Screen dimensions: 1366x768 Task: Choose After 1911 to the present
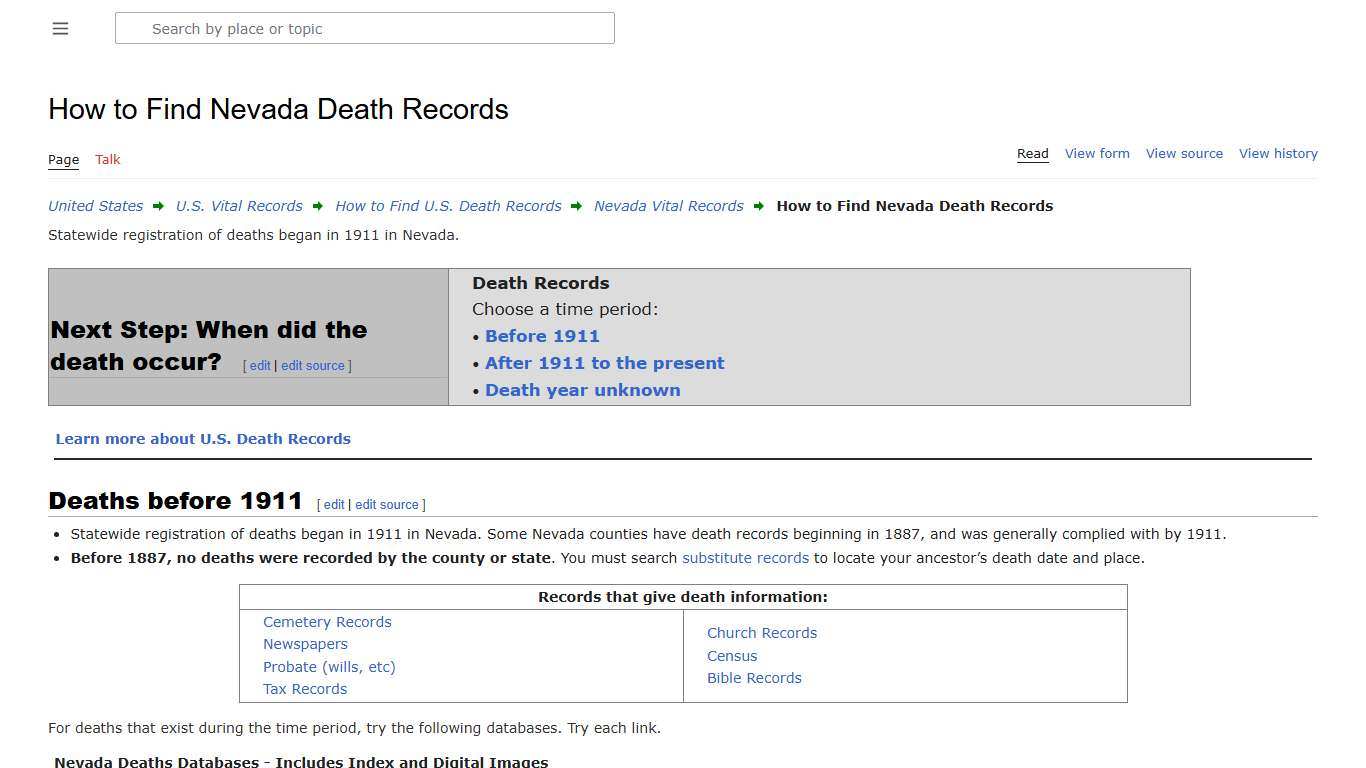point(604,363)
